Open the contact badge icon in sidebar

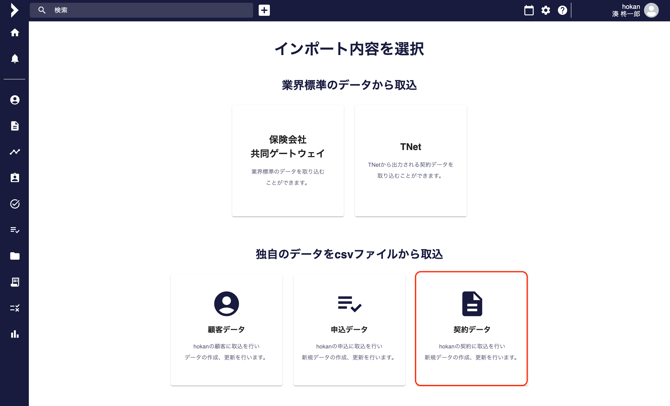[14, 178]
